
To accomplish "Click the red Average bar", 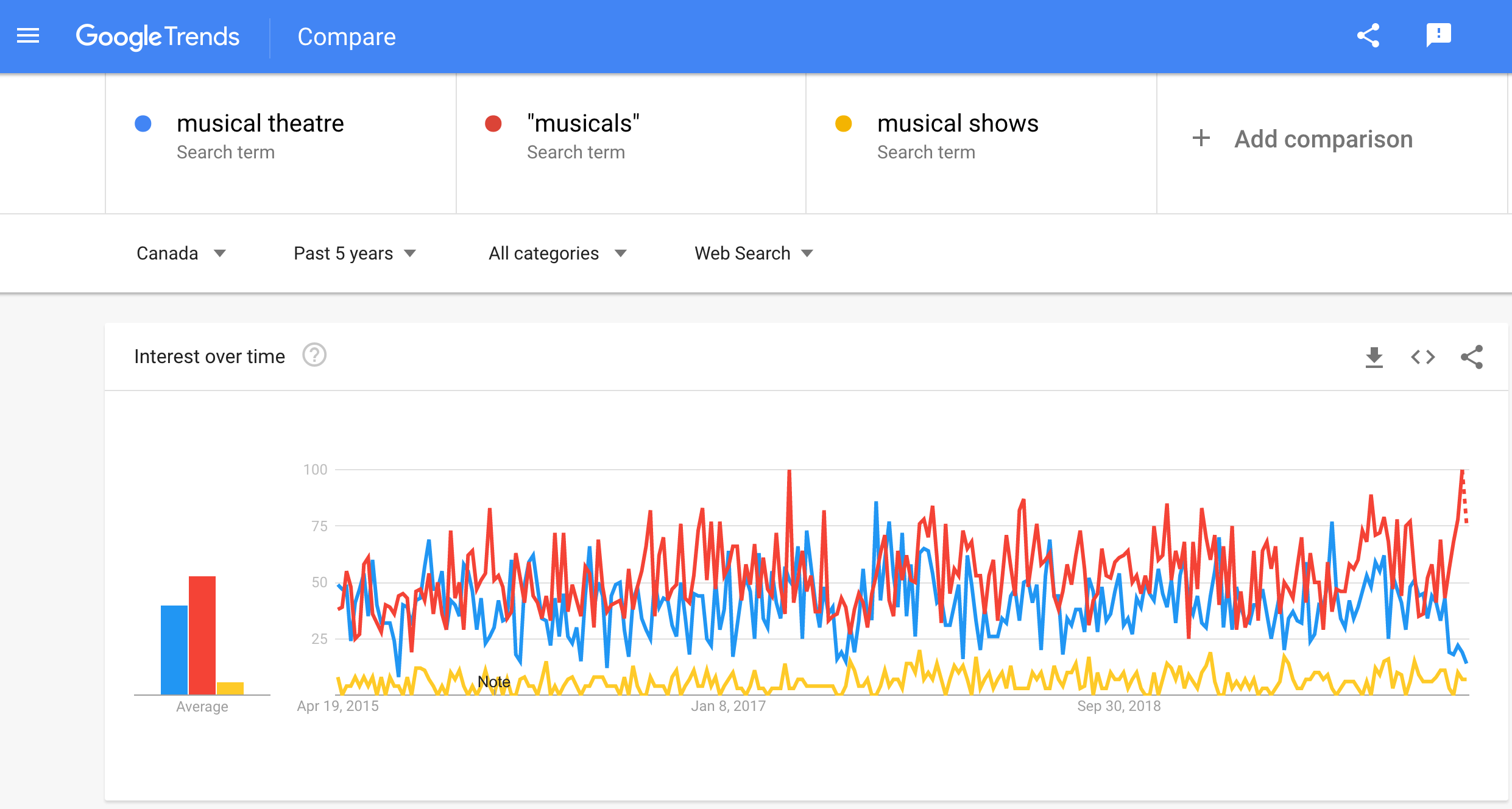I will click(202, 635).
